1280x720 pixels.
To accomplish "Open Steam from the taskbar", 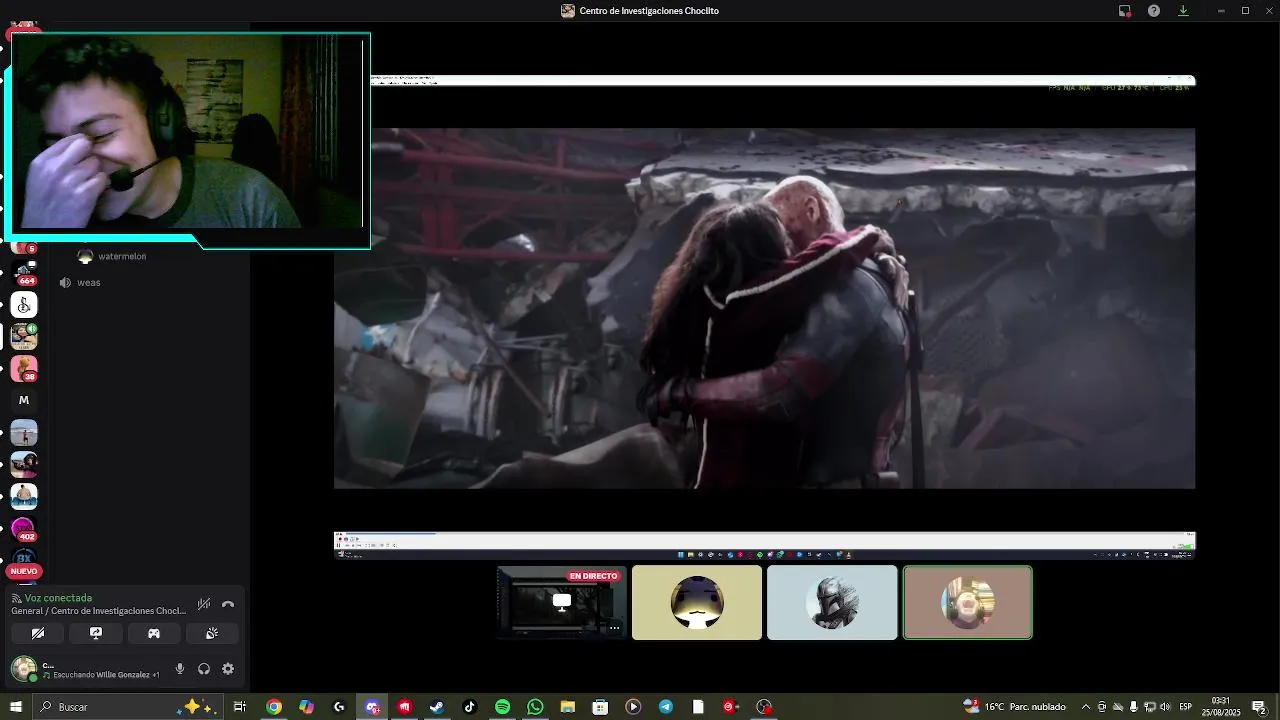I will pos(437,707).
